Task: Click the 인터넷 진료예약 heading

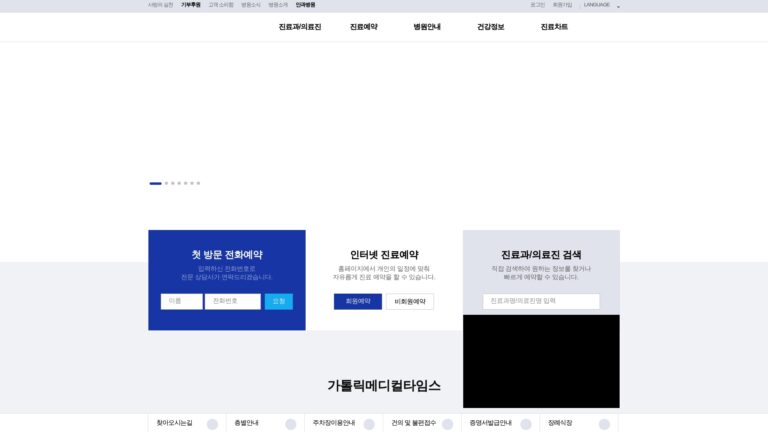Action: click(x=384, y=255)
